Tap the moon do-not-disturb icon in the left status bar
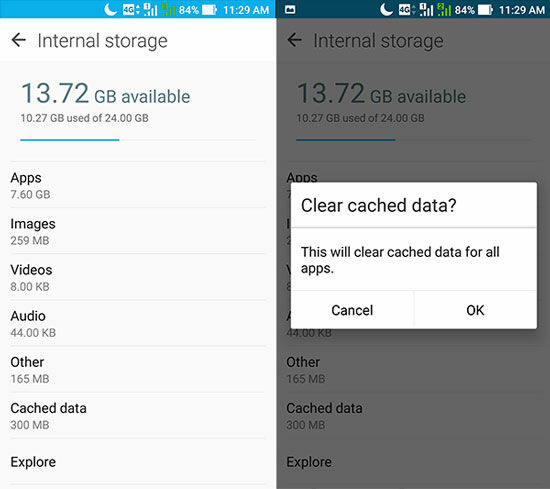The height and width of the screenshot is (489, 550). [110, 9]
